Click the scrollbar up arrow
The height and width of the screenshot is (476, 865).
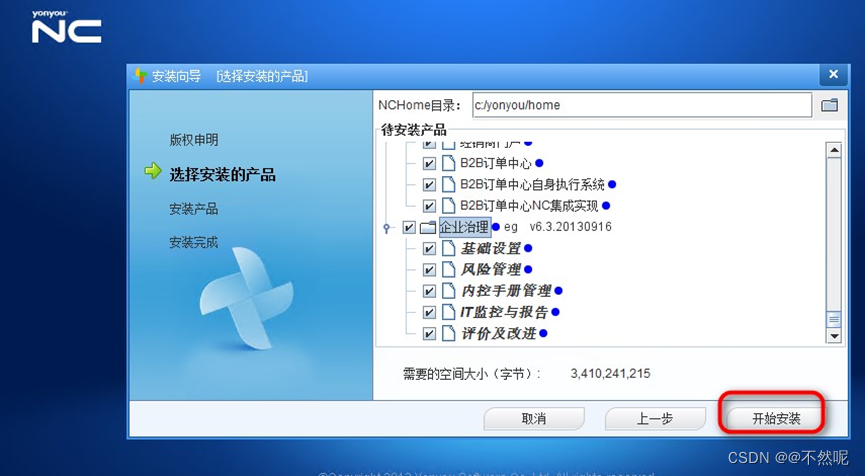point(834,149)
